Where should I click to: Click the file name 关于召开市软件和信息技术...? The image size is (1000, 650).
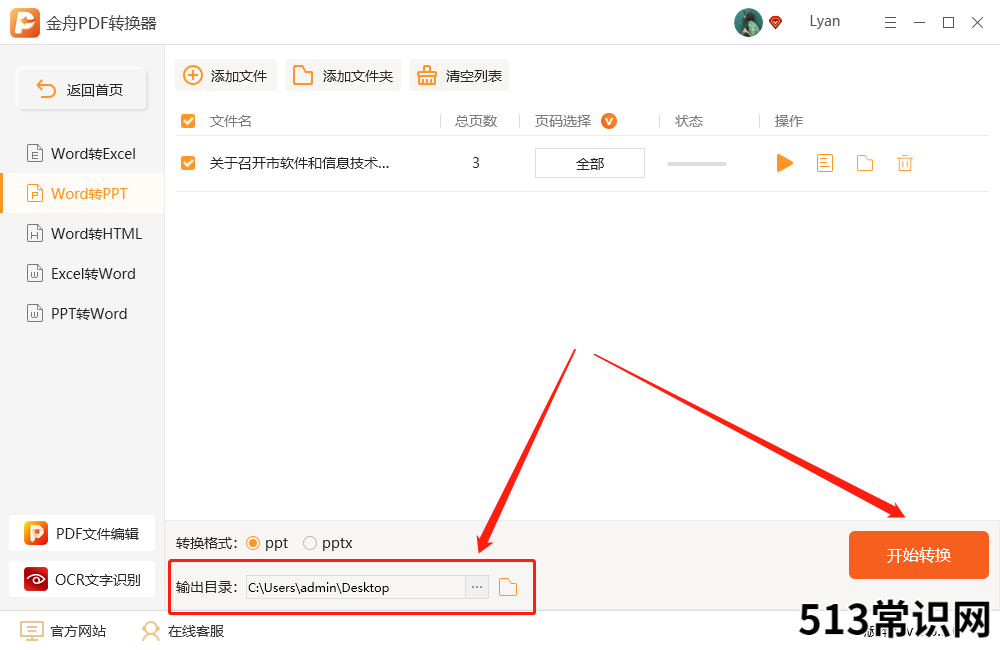point(299,163)
